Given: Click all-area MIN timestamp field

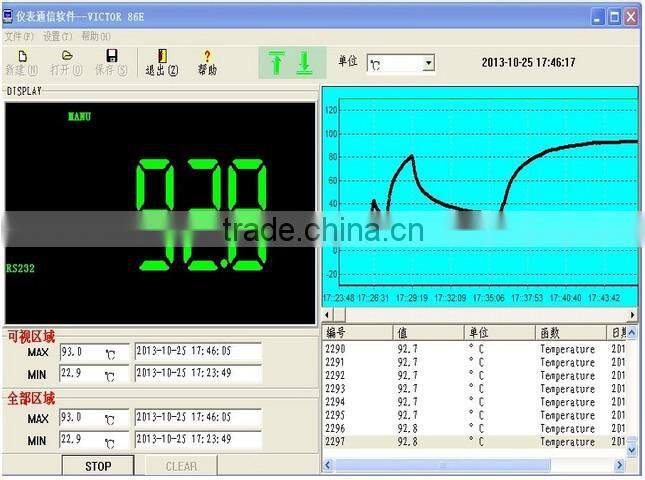Looking at the screenshot, I should tap(198, 439).
